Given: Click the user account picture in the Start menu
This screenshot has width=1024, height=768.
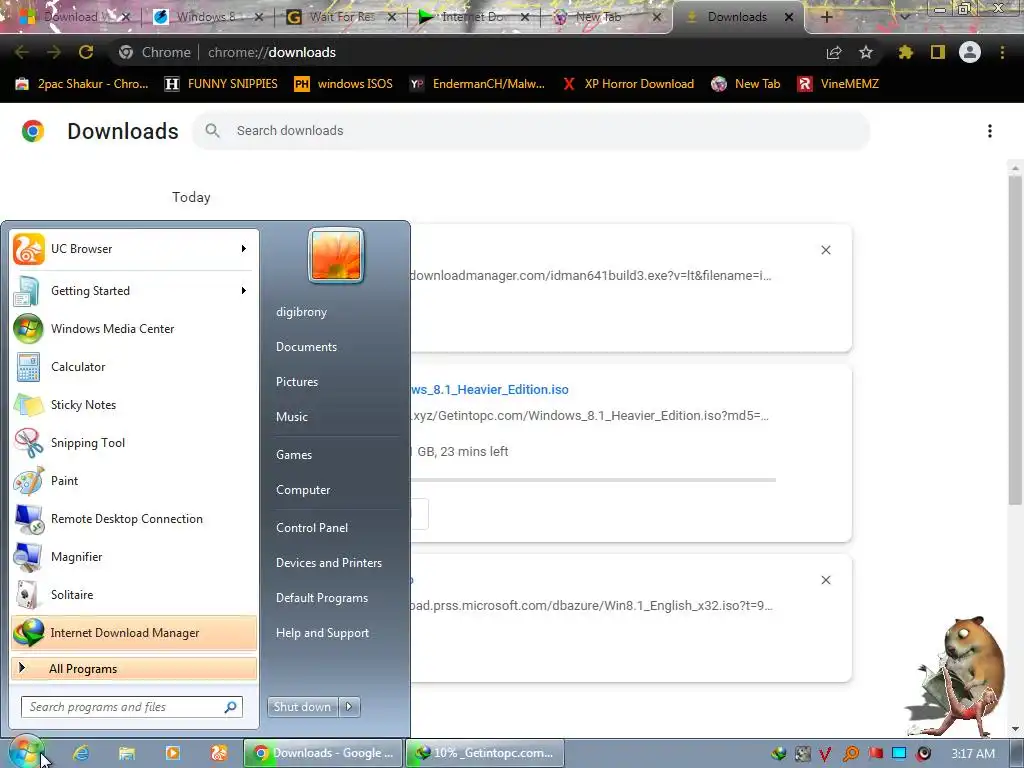Looking at the screenshot, I should pos(336,255).
